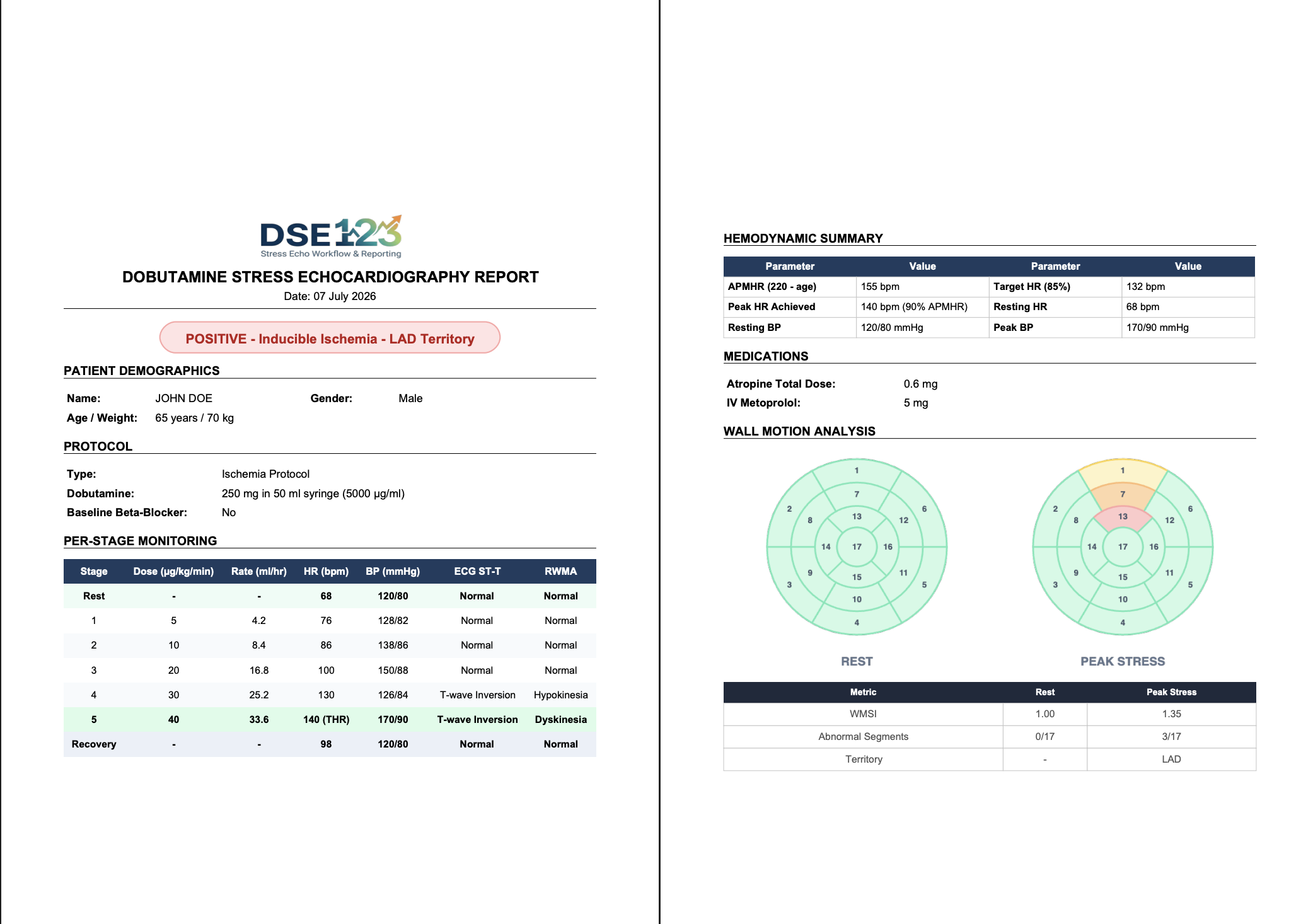Image resolution: width=1313 pixels, height=924 pixels.
Task: Click the POSITIVE Inducible Ischemia result badge
Action: click(x=330, y=338)
